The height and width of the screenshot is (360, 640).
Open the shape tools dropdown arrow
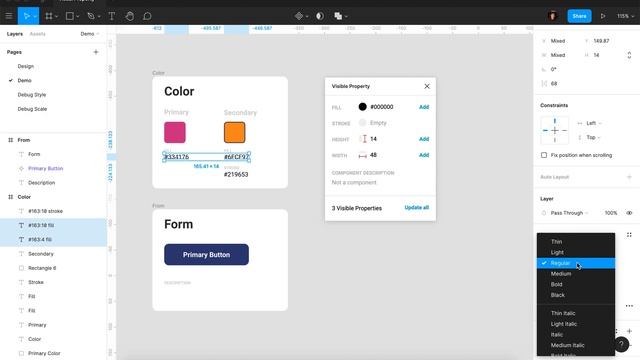click(78, 17)
